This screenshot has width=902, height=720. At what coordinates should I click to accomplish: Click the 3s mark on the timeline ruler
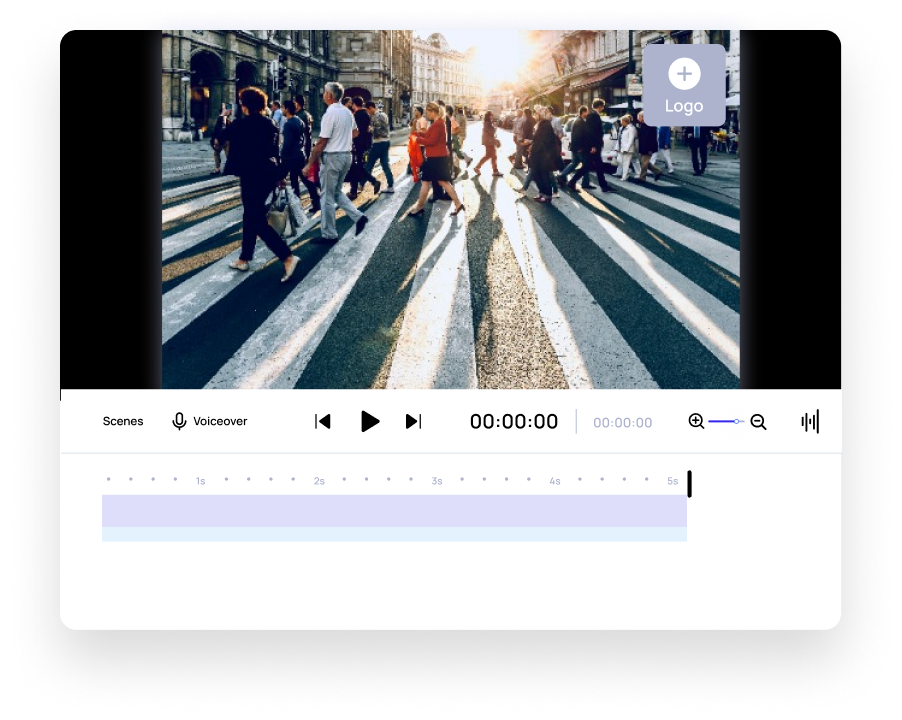(x=436, y=480)
